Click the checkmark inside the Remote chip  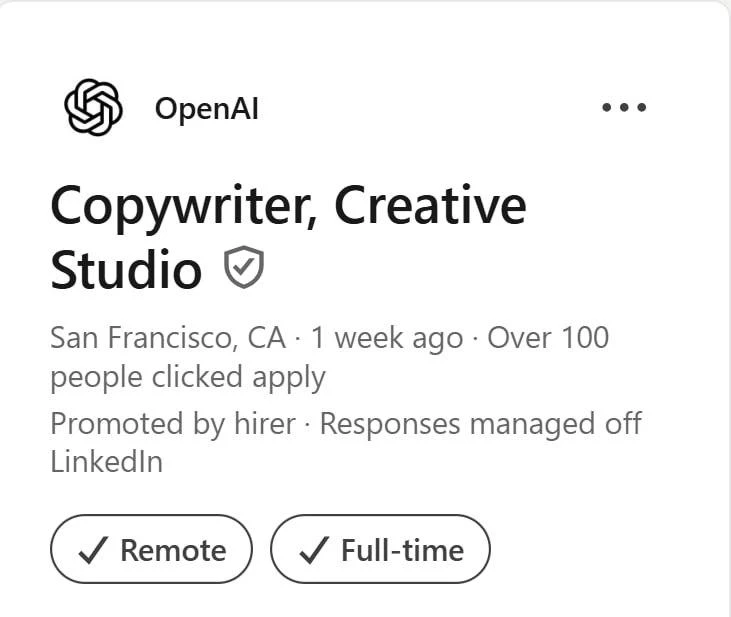point(93,550)
